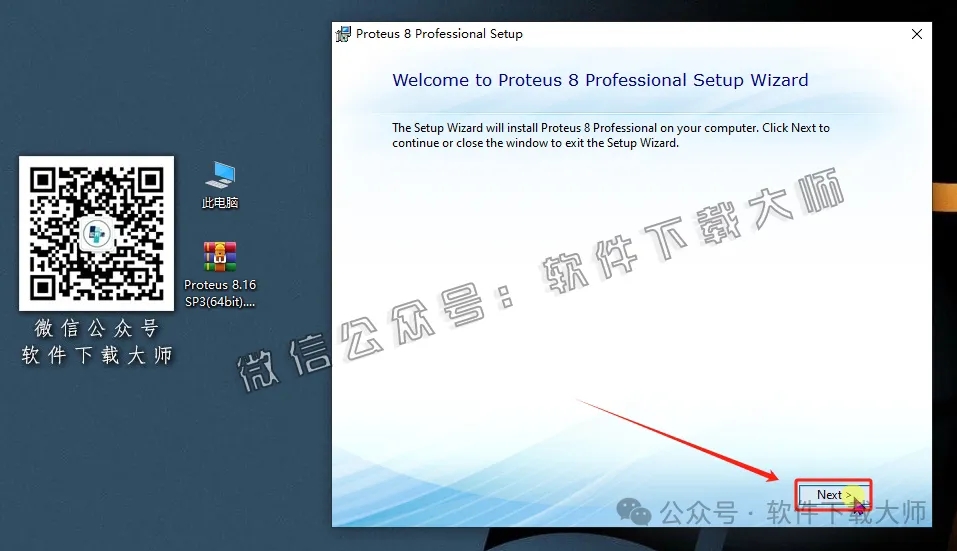Click the QR code image on the desktop
Viewport: 957px width, 551px height.
point(96,233)
